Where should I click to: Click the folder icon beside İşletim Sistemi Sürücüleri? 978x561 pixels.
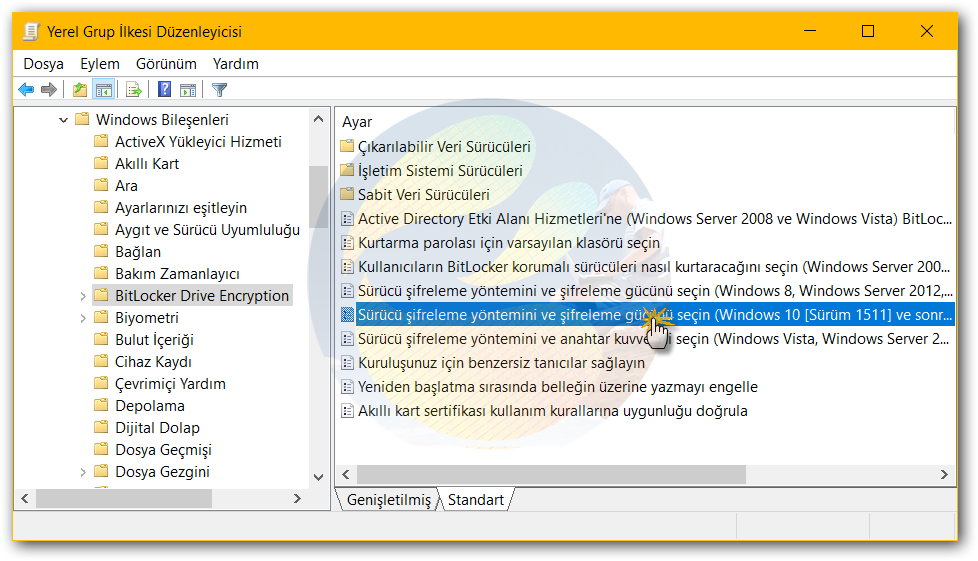tap(347, 170)
